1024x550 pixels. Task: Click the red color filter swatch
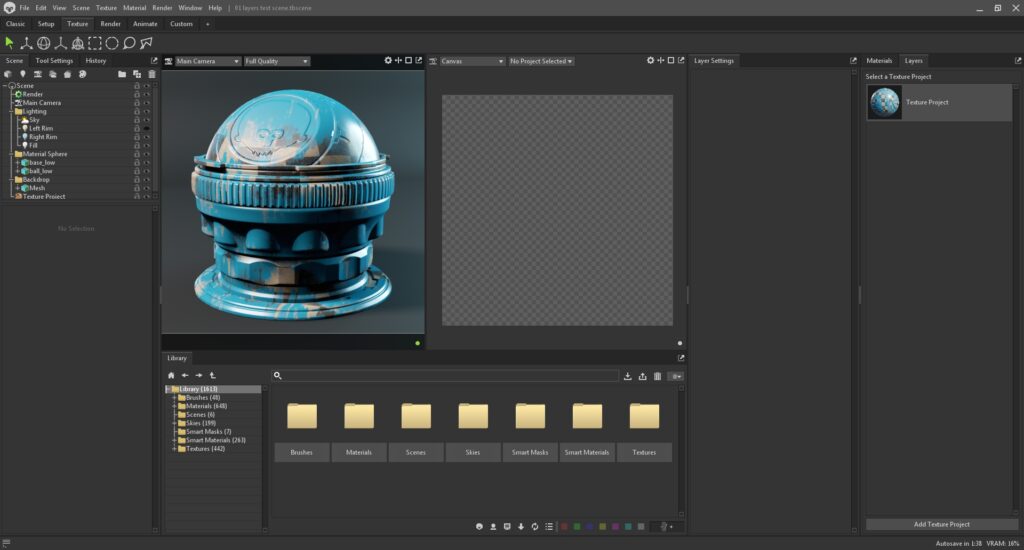pos(564,526)
